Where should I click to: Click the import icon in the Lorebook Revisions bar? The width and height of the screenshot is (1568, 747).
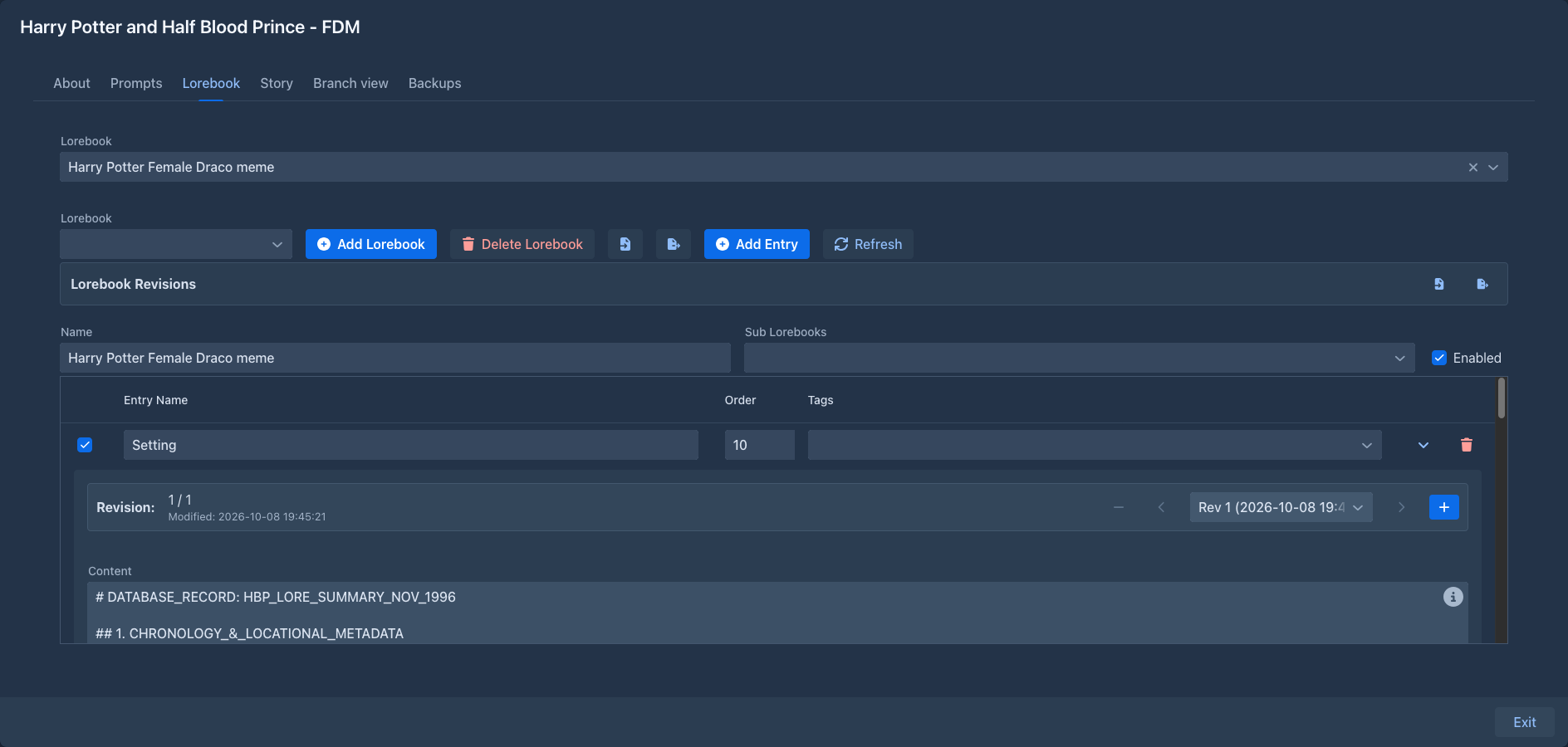pyautogui.click(x=1439, y=284)
